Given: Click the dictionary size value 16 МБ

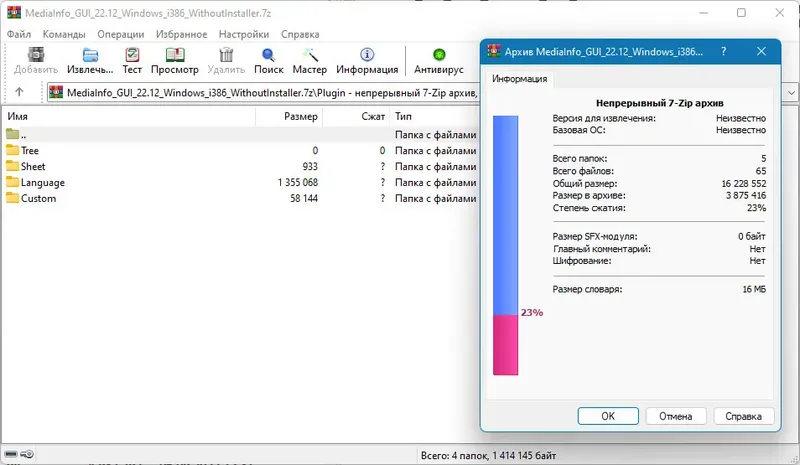Looking at the screenshot, I should click(x=754, y=289).
